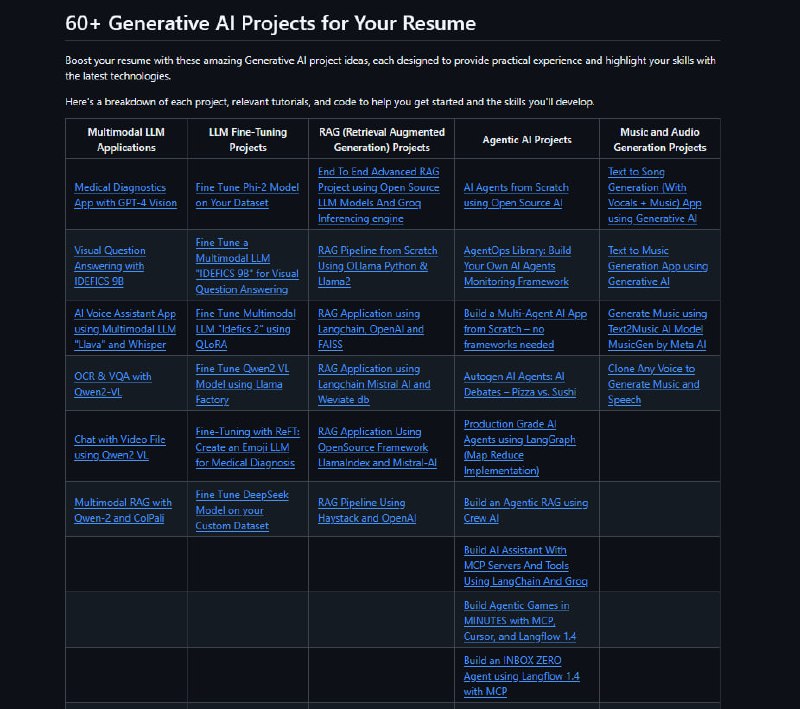Open OCR & VQA with Qwen2-VL link
Screen dimensions: 800x709
pos(113,384)
